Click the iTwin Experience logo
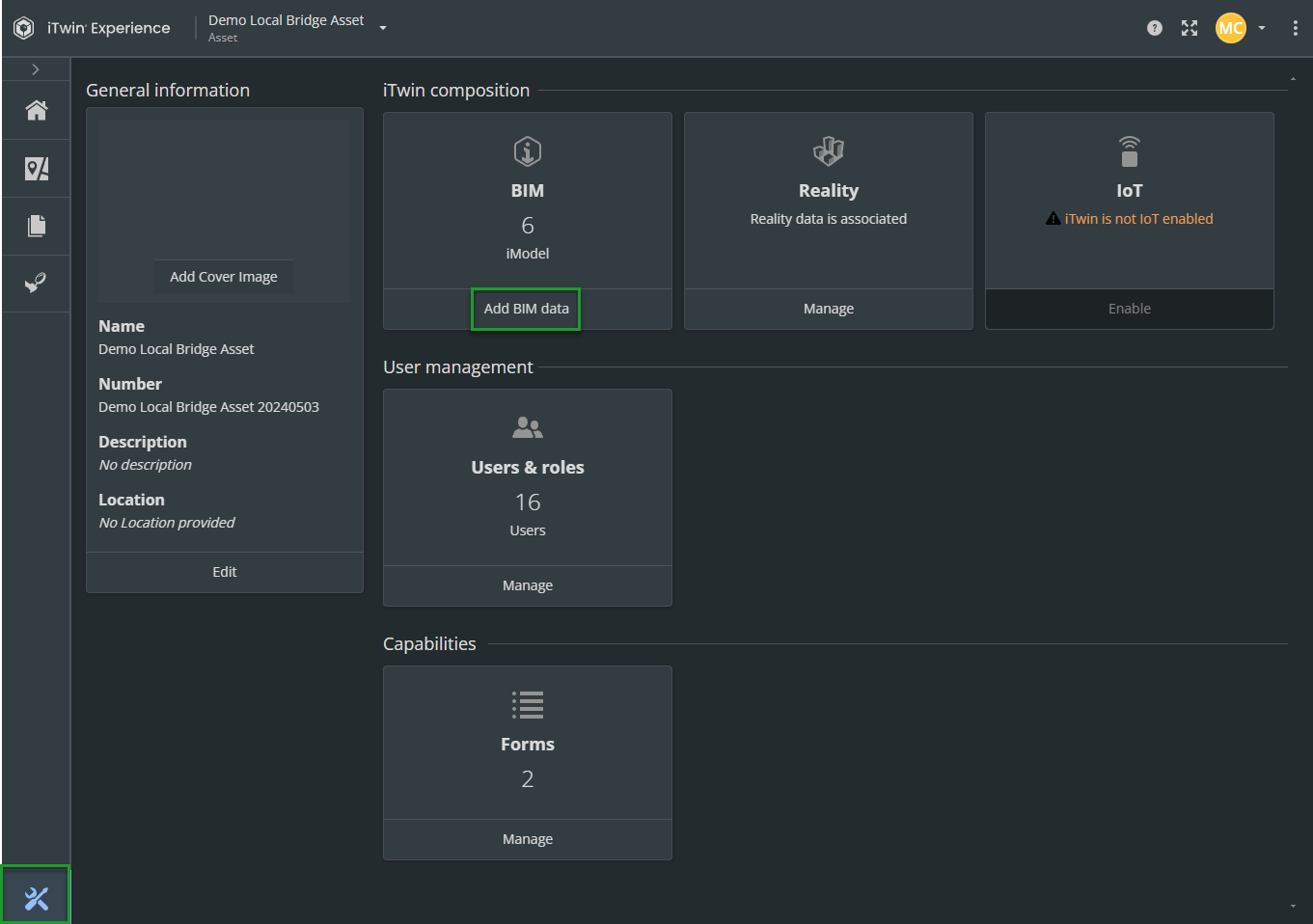The image size is (1313, 924). click(24, 28)
